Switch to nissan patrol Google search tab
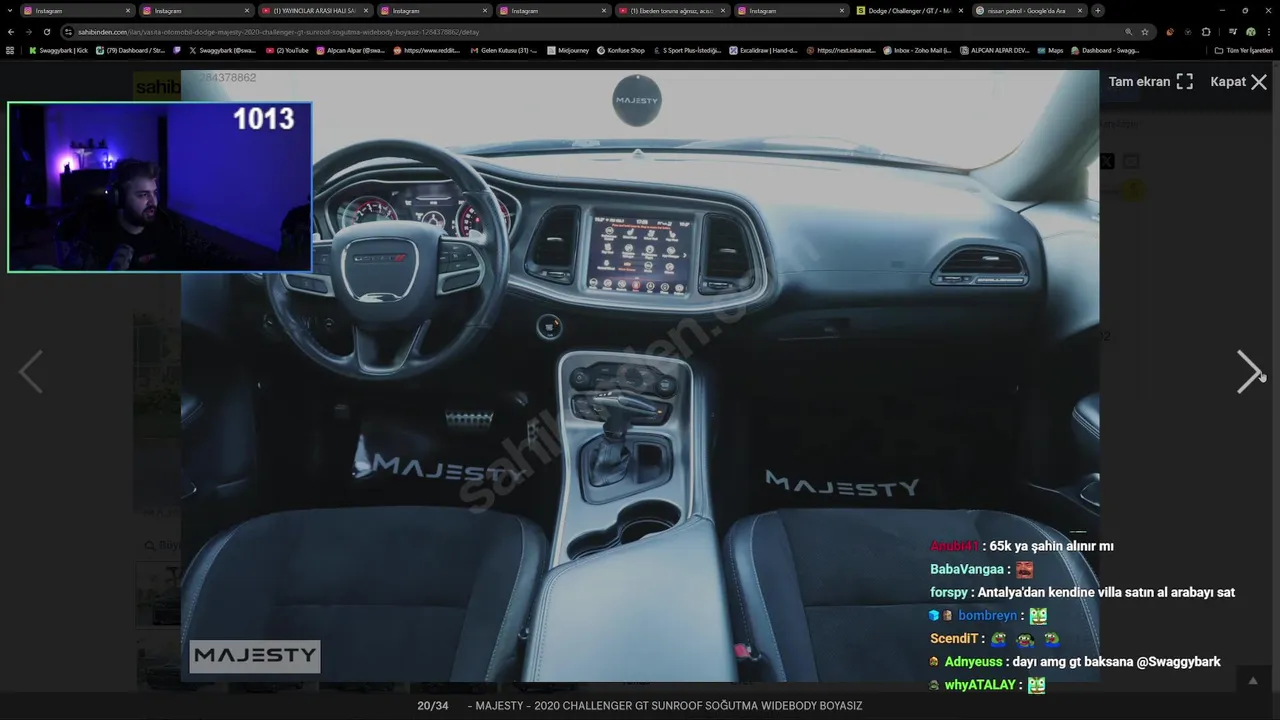This screenshot has width=1280, height=720. point(1029,11)
